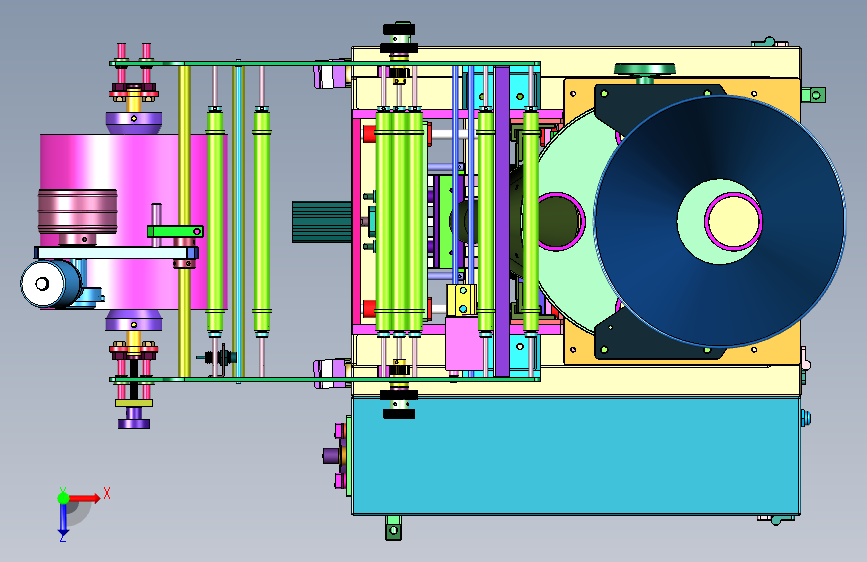Select the green mounting lug under the cyan cabinet
867x562 pixels.
pos(393,527)
